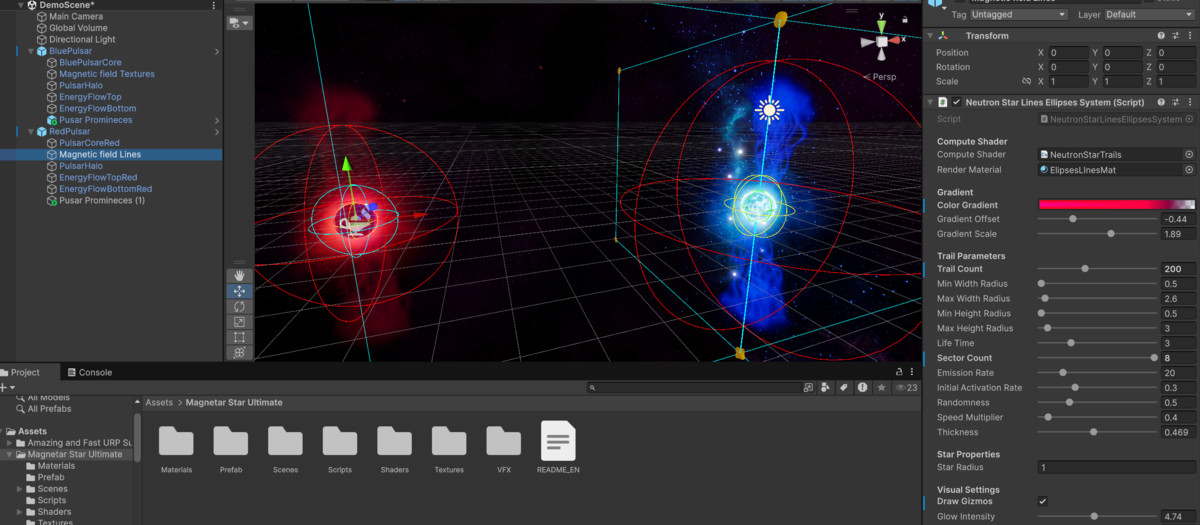The height and width of the screenshot is (525, 1200).
Task: Open script component help icon
Action: 1161,102
